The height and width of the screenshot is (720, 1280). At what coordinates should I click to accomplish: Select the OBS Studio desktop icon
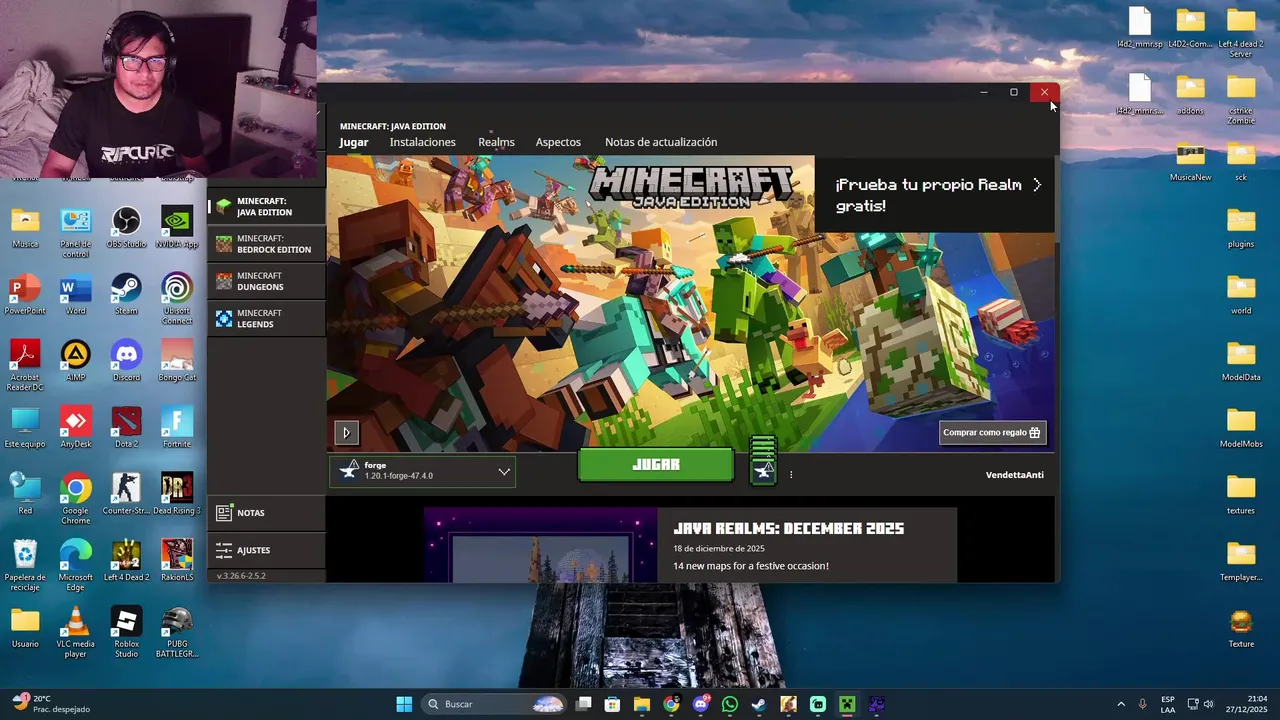[x=126, y=227]
